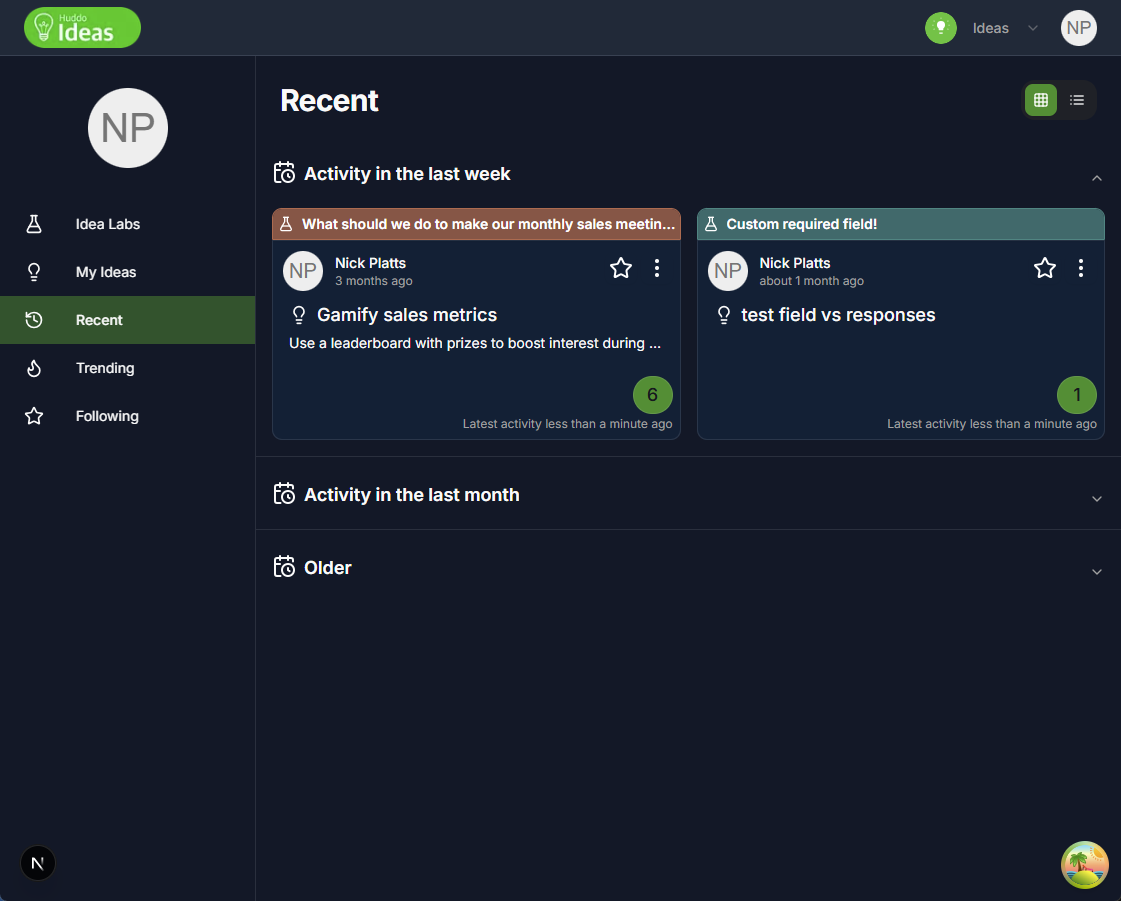The image size is (1121, 901).
Task: Click the NP avatar on Gamify sales metrics card
Action: [303, 271]
